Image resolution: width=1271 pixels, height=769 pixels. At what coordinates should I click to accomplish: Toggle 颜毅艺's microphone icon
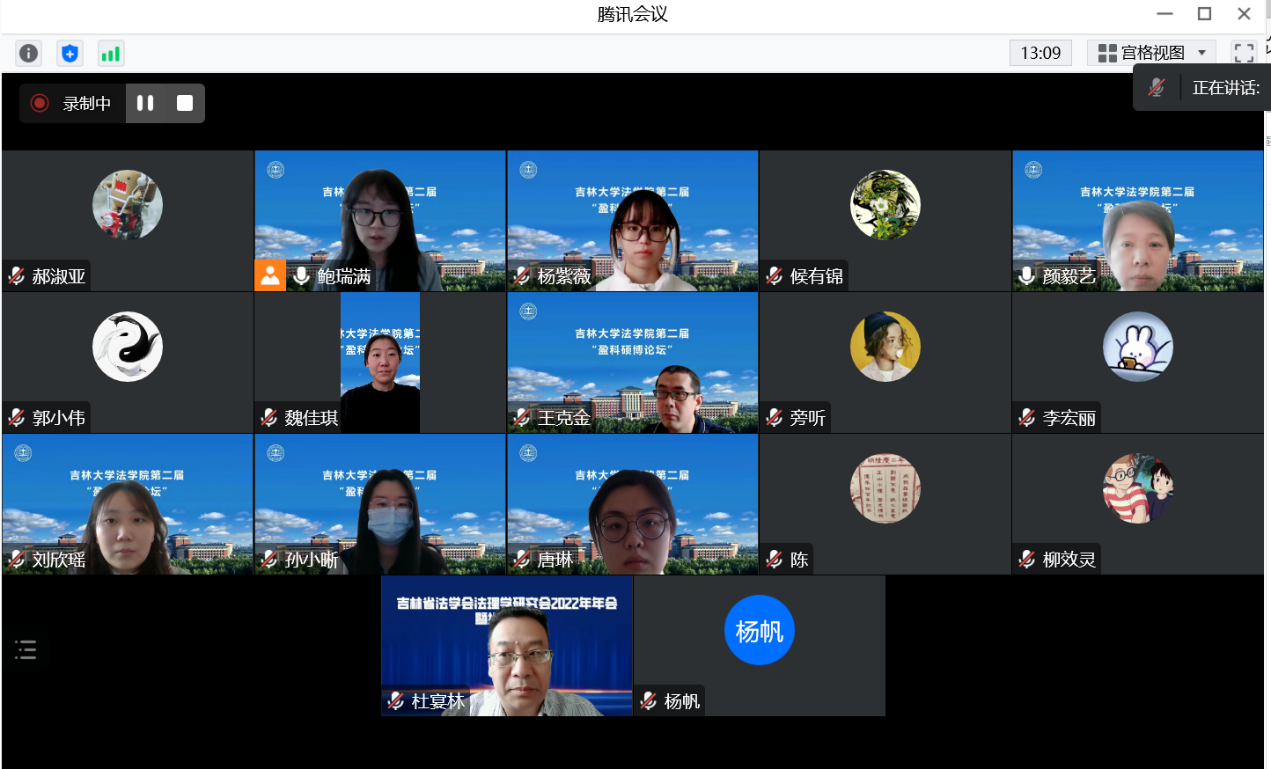(1026, 276)
